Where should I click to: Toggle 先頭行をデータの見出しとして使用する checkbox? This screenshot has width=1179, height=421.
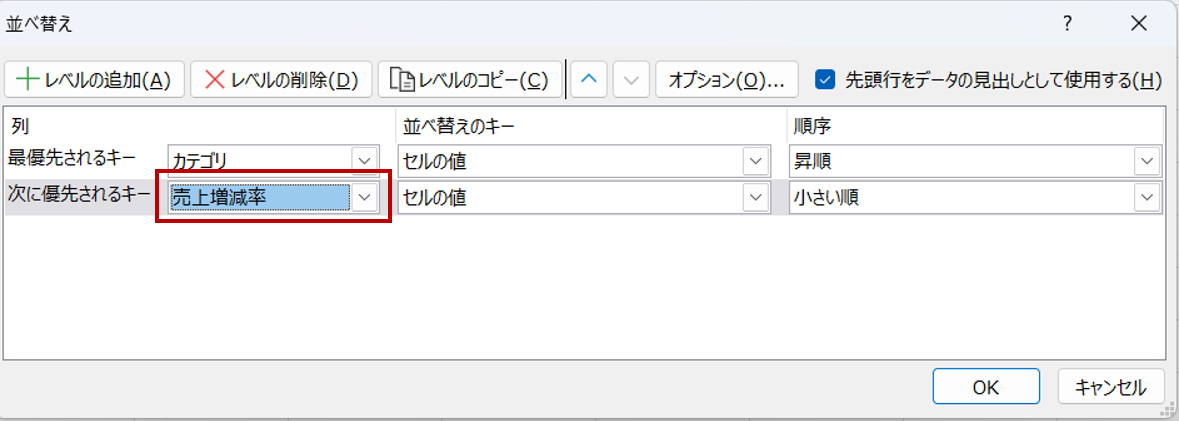[826, 80]
